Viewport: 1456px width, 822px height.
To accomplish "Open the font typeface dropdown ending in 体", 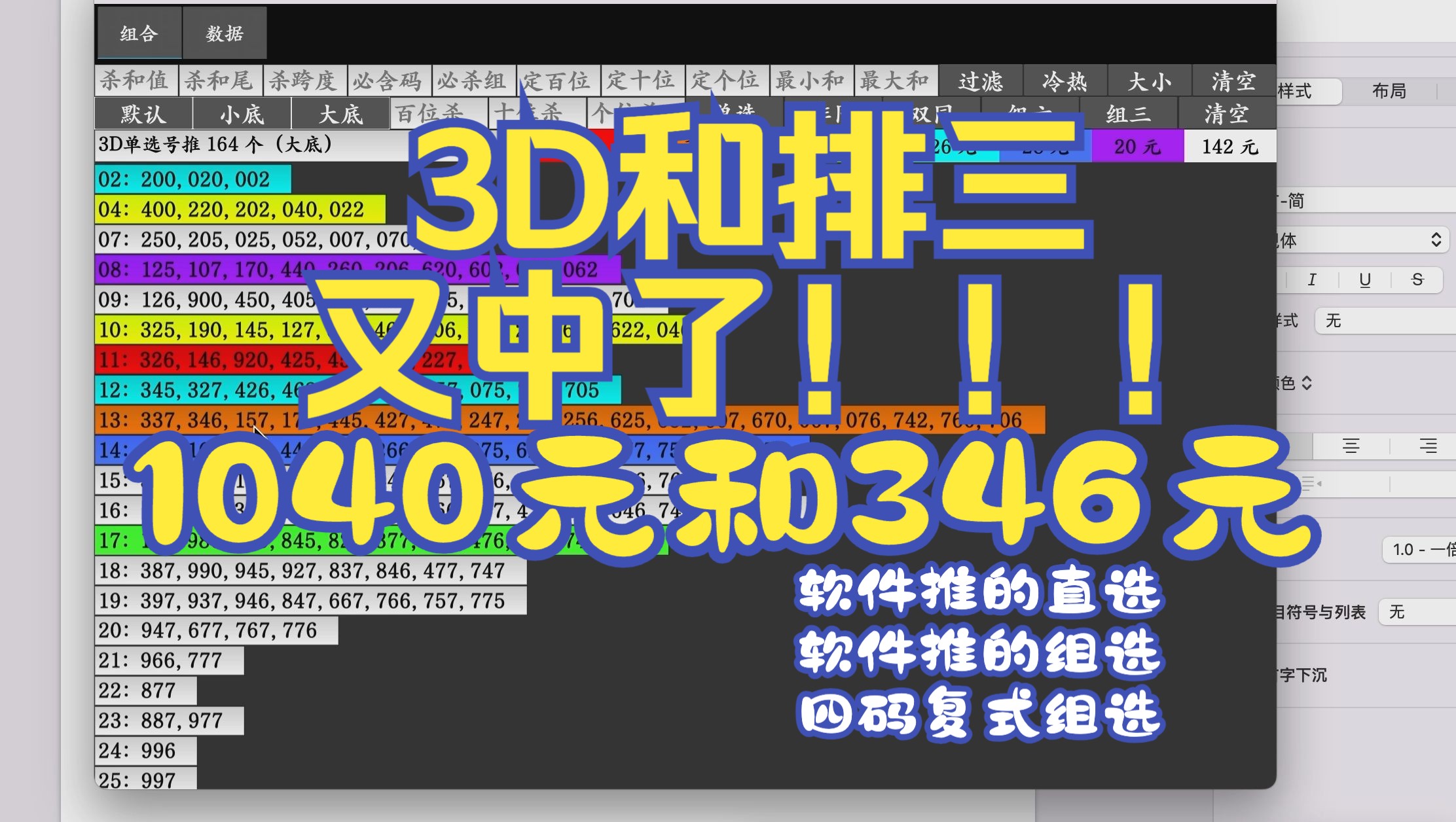I will 1362,240.
